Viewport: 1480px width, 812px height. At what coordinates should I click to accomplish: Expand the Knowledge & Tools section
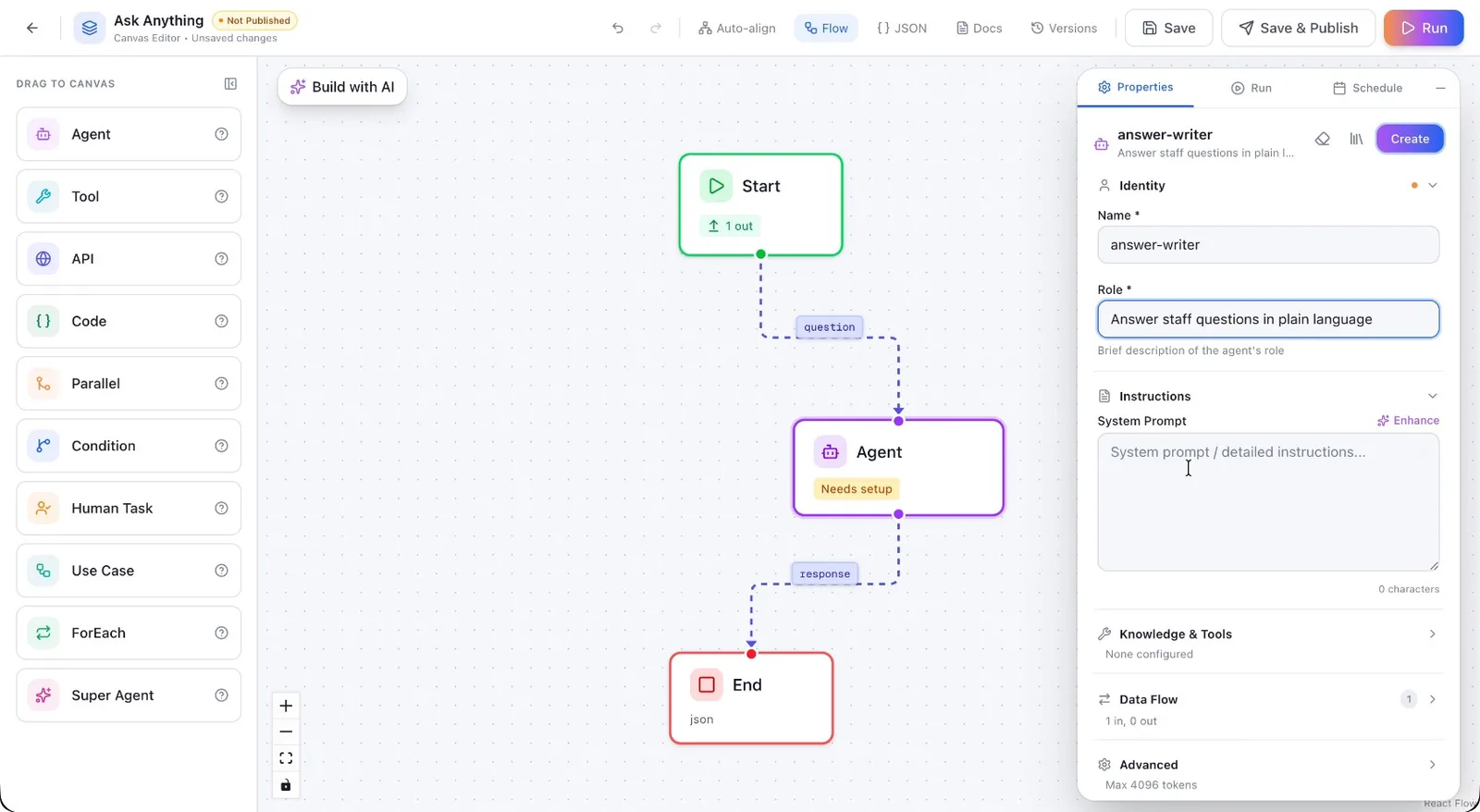point(1433,634)
